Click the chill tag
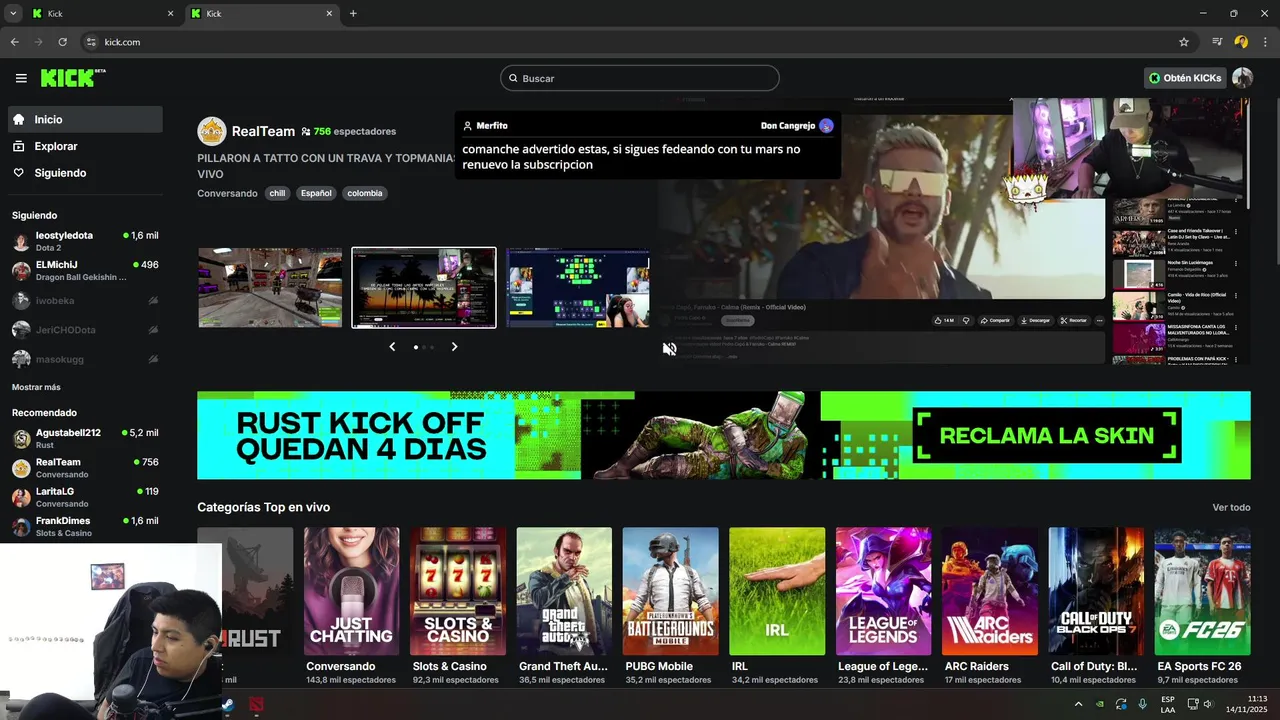1280x720 pixels. click(277, 193)
